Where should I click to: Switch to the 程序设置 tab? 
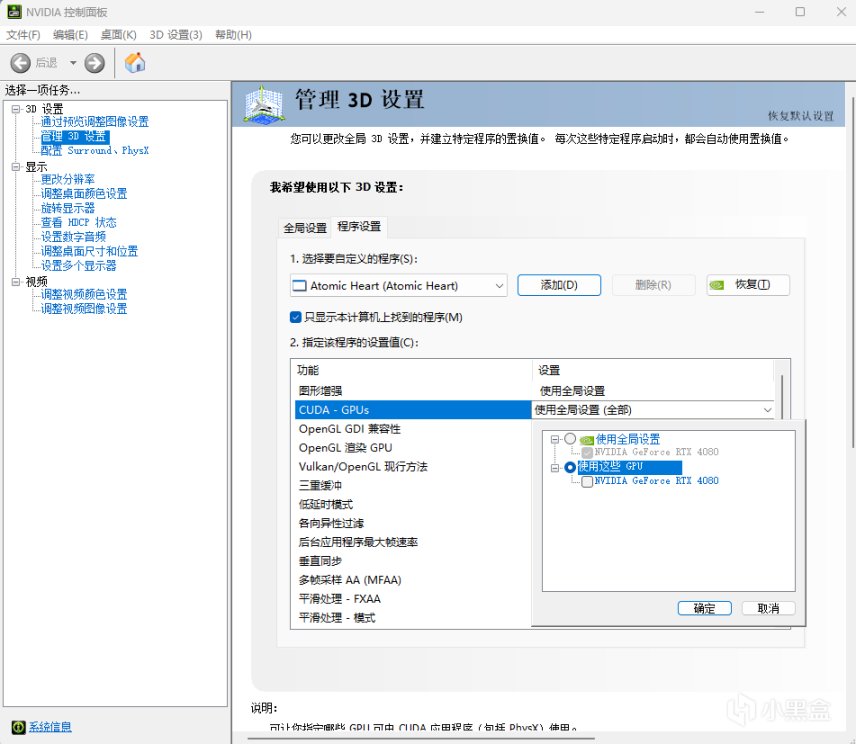pyautogui.click(x=359, y=226)
